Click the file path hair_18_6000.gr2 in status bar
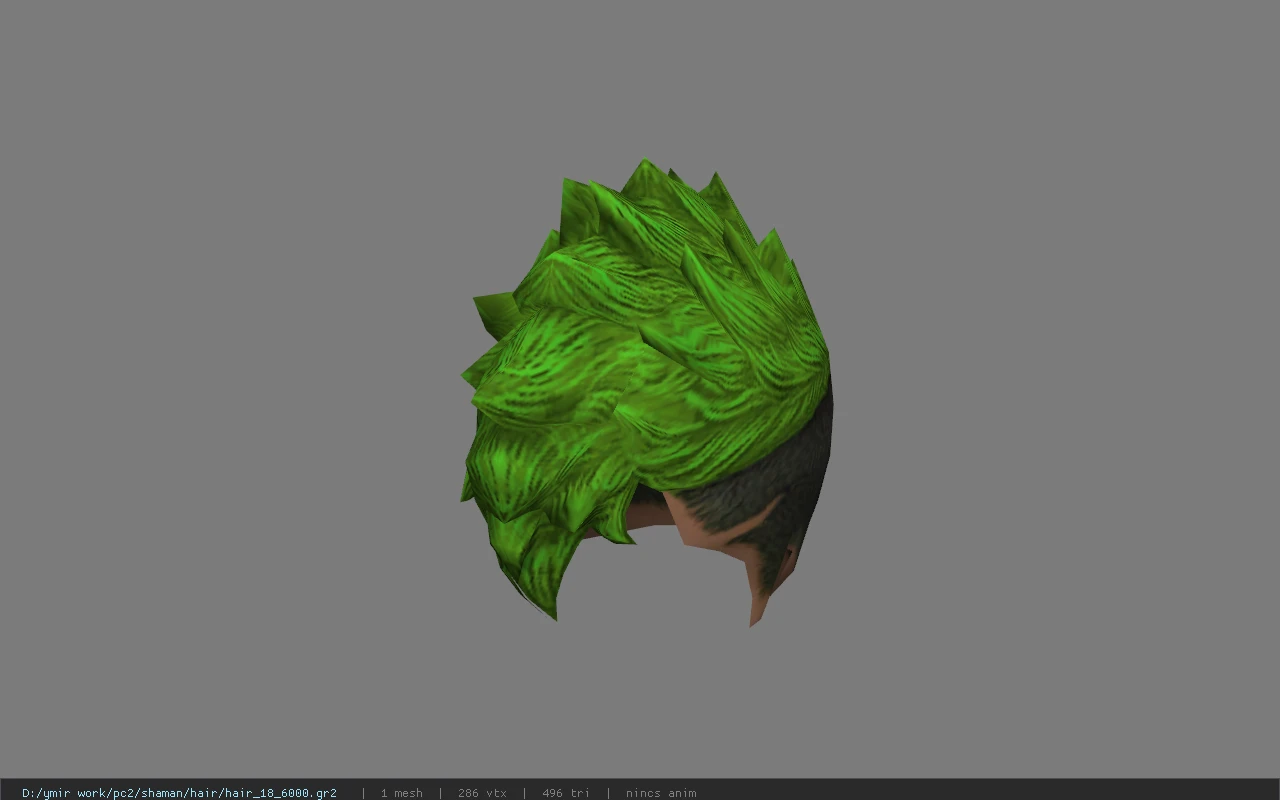The image size is (1280, 800). (x=179, y=793)
